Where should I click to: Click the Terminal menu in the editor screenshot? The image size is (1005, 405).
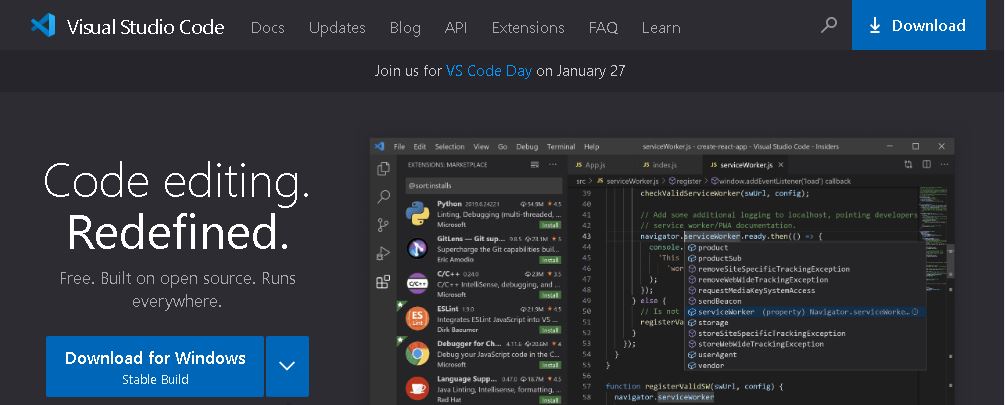[x=561, y=146]
